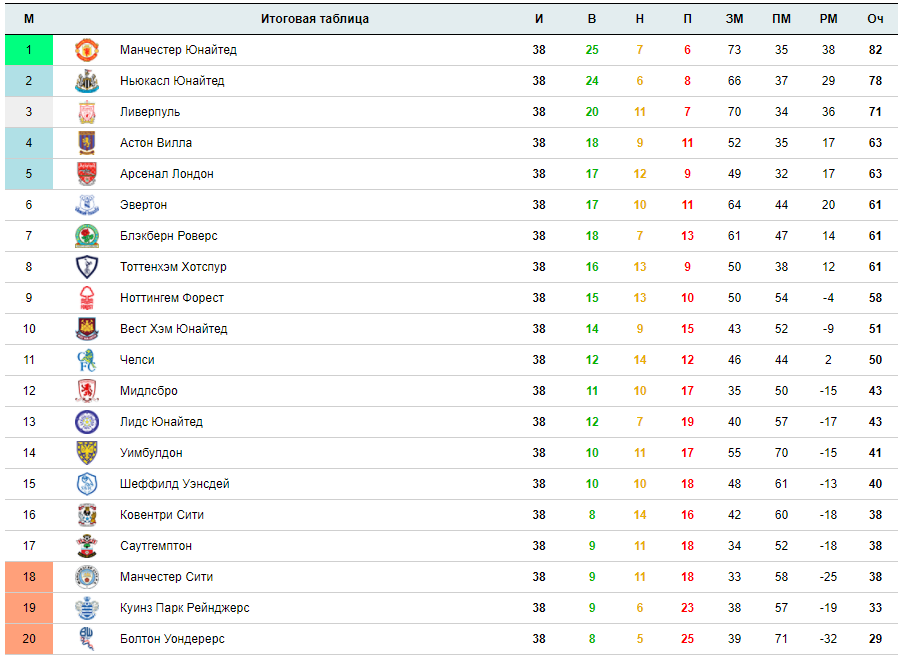The image size is (898, 658).
Task: Select the Шеффилд Уэнсдей team name
Action: point(175,484)
